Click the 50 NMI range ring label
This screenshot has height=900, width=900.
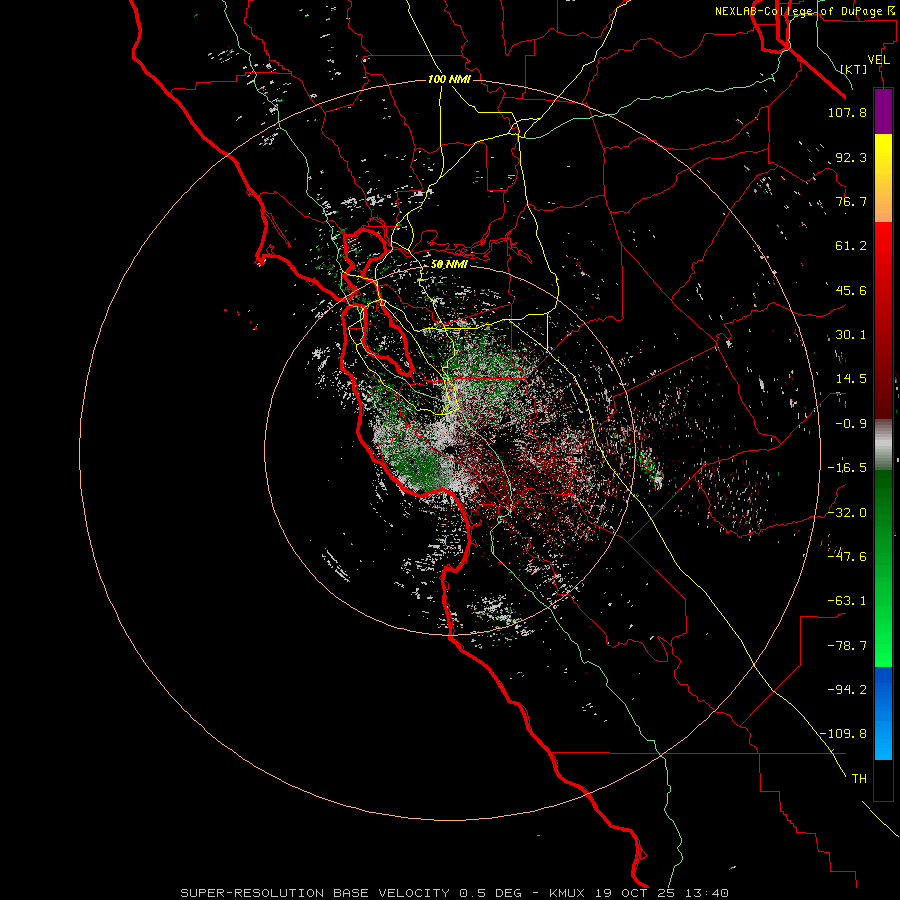pyautogui.click(x=449, y=265)
